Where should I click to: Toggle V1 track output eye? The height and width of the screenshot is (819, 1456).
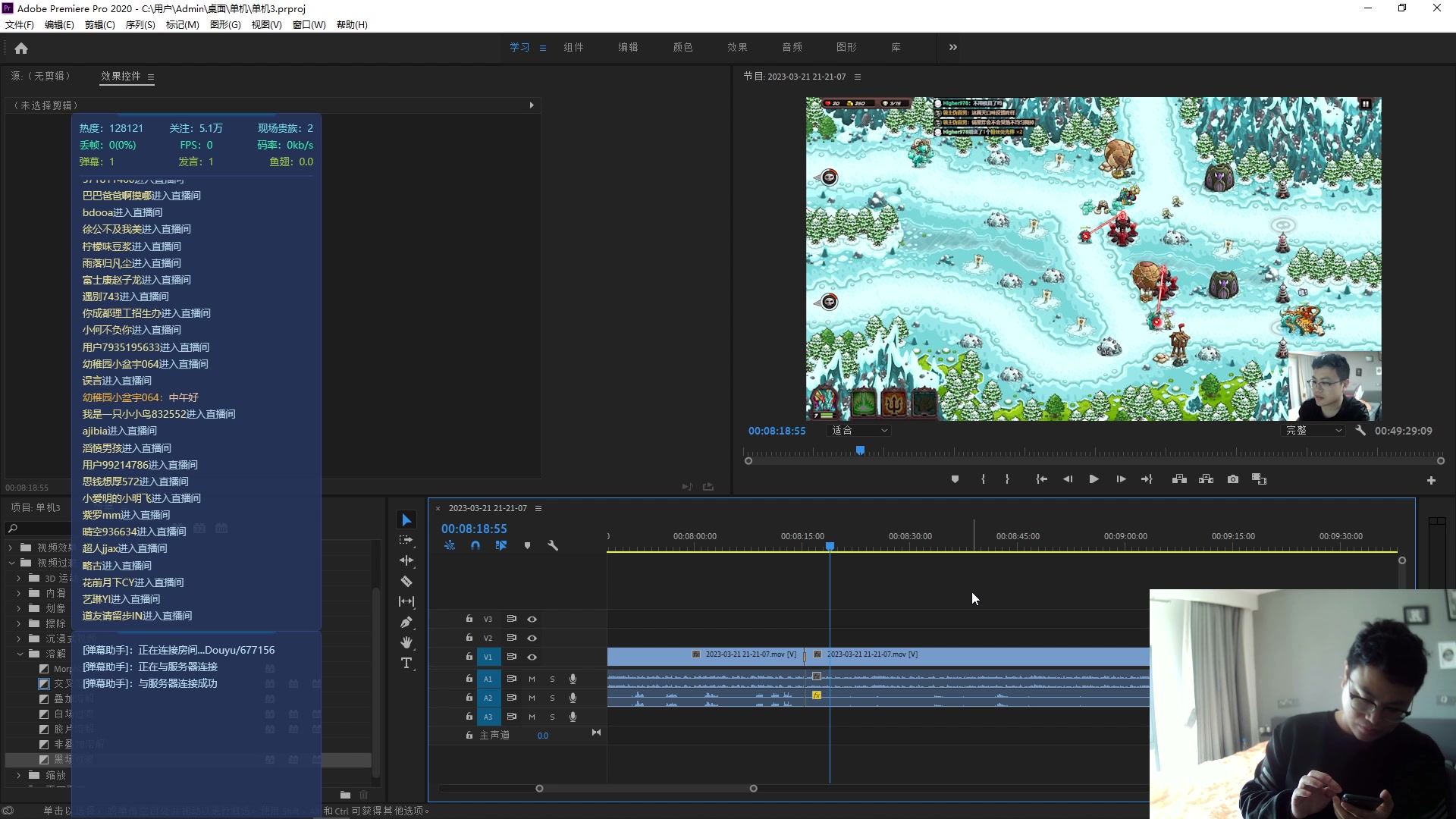(532, 657)
